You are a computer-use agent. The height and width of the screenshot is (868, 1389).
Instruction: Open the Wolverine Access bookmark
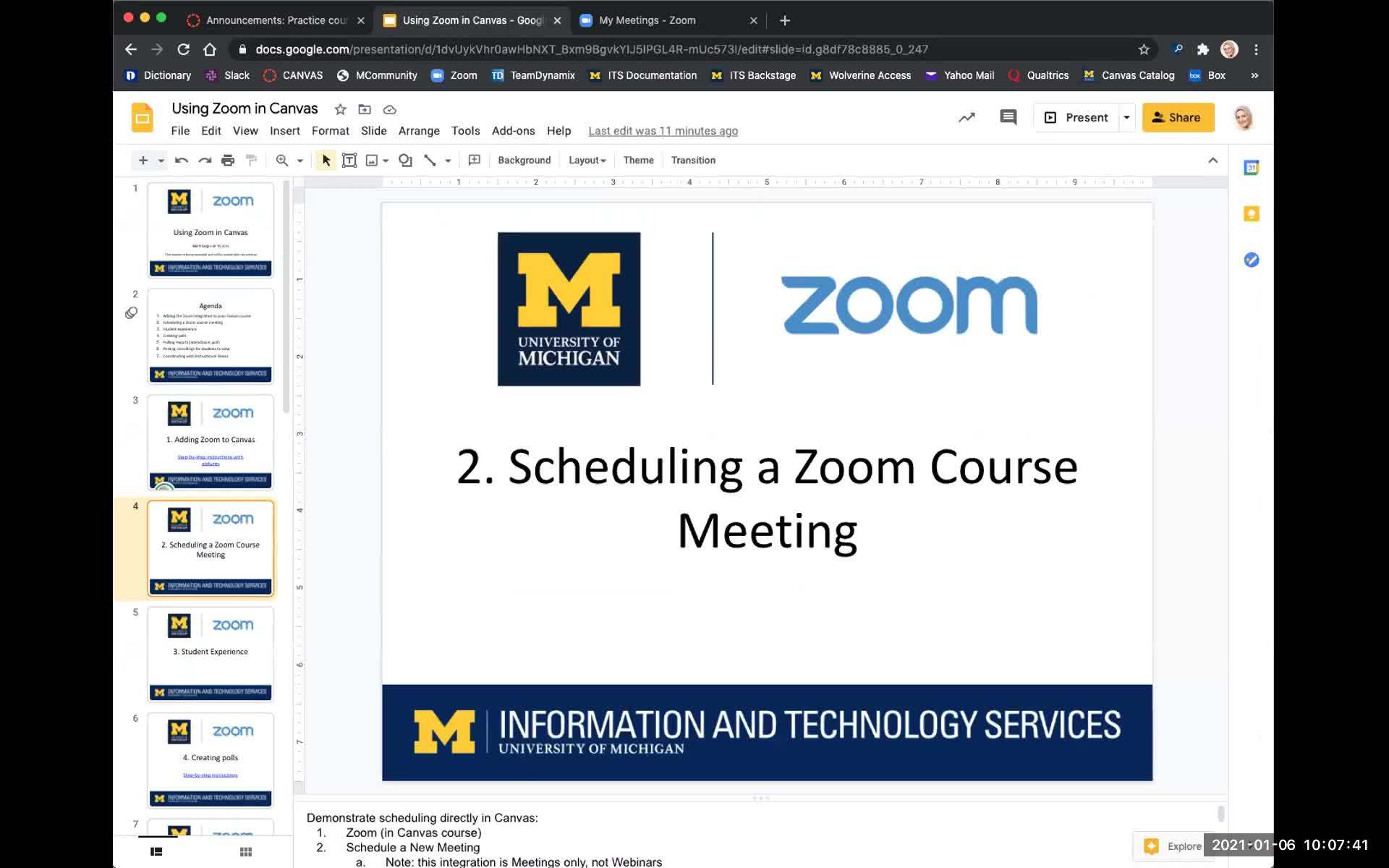[x=860, y=75]
